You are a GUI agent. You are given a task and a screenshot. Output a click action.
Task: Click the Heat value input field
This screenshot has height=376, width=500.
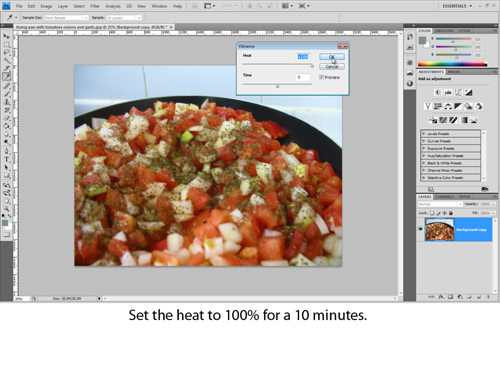303,57
